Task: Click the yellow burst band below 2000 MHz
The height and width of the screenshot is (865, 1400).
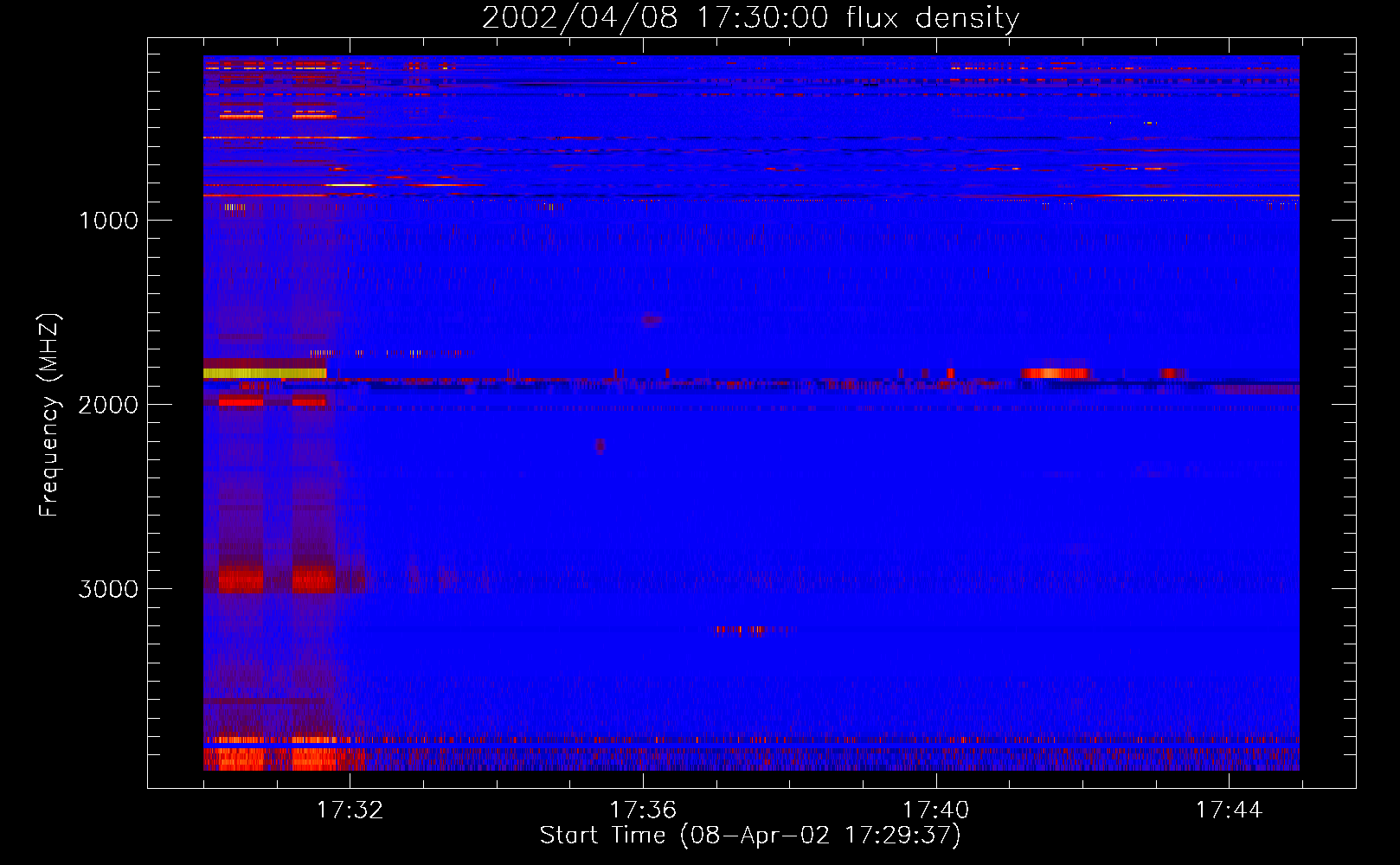Action: [265, 373]
